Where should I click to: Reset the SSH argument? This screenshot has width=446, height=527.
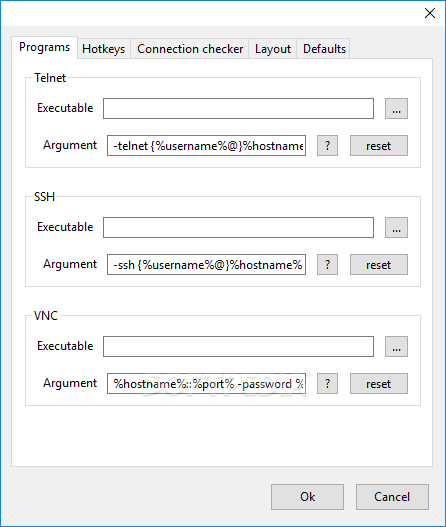coord(379,265)
